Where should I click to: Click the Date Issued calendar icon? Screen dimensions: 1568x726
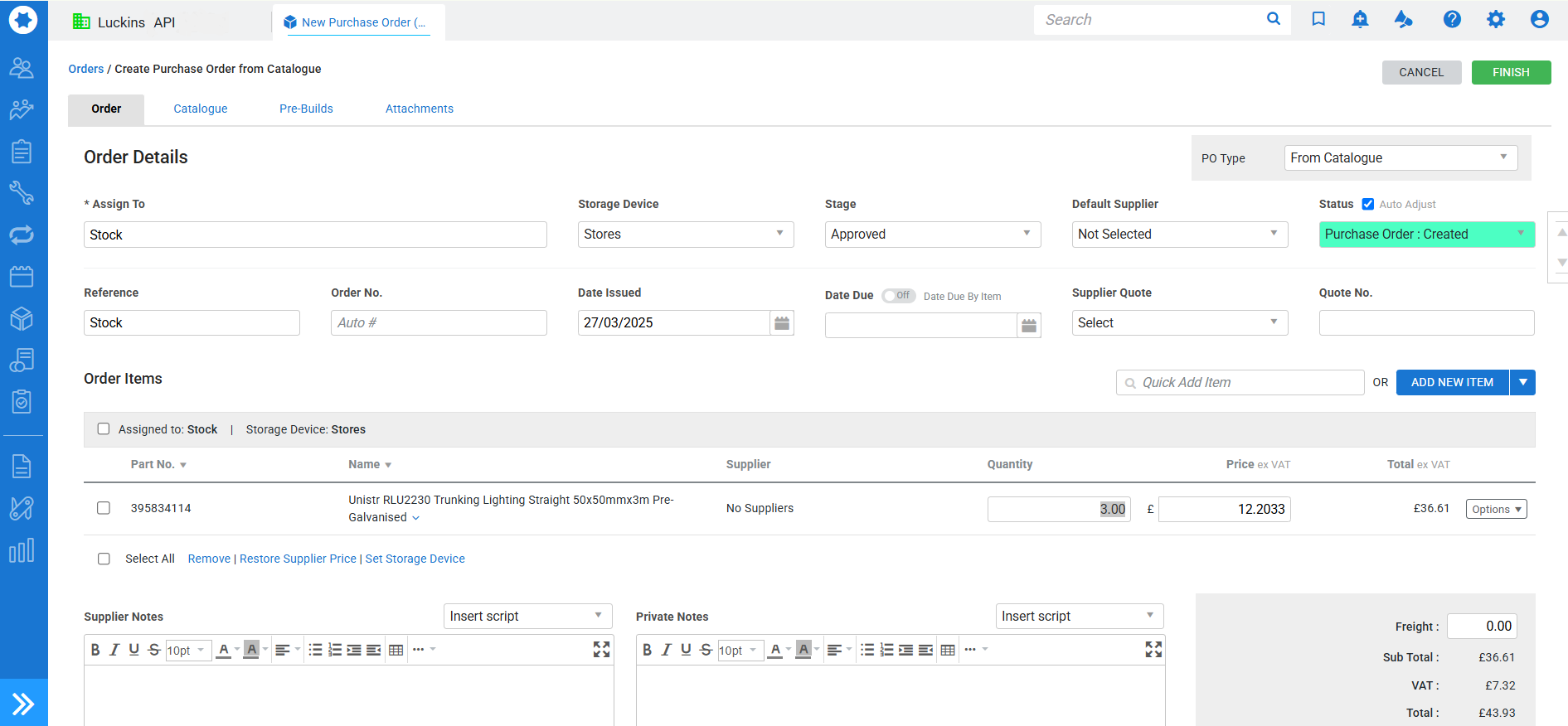781,323
